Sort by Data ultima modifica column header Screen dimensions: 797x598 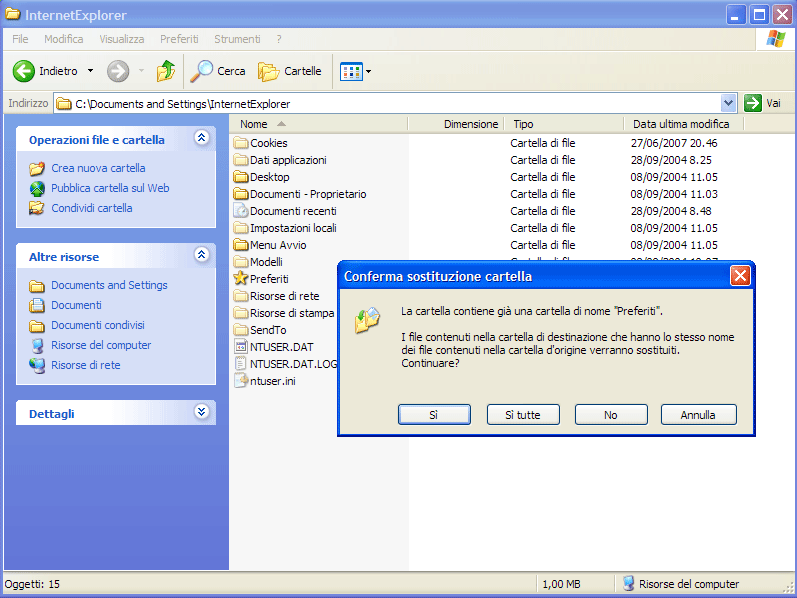[x=684, y=124]
